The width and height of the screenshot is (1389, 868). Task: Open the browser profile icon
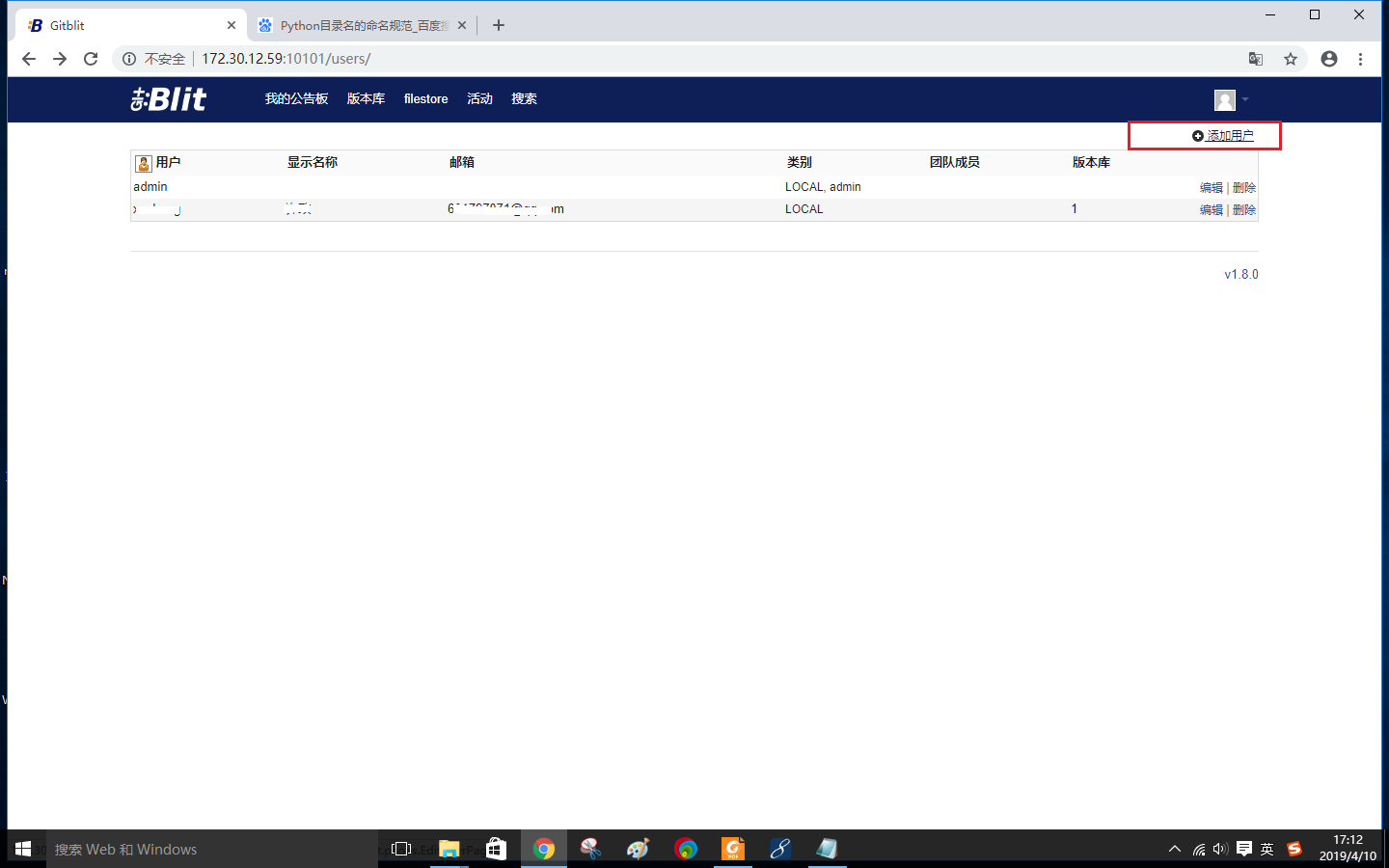[x=1328, y=58]
